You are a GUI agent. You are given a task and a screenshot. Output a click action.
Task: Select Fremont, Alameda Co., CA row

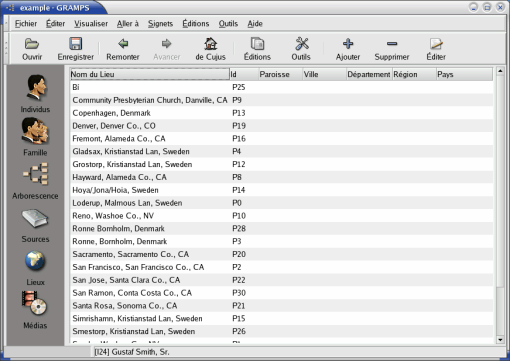coord(281,139)
